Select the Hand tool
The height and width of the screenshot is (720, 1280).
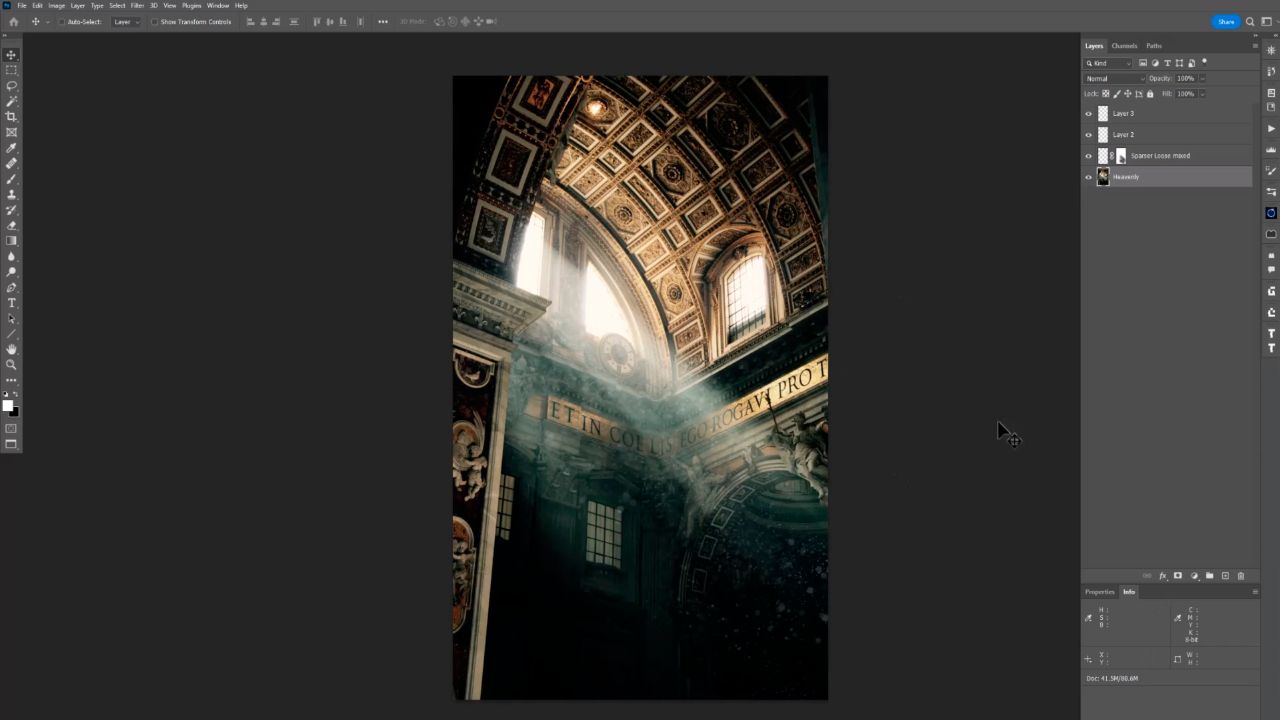point(11,349)
